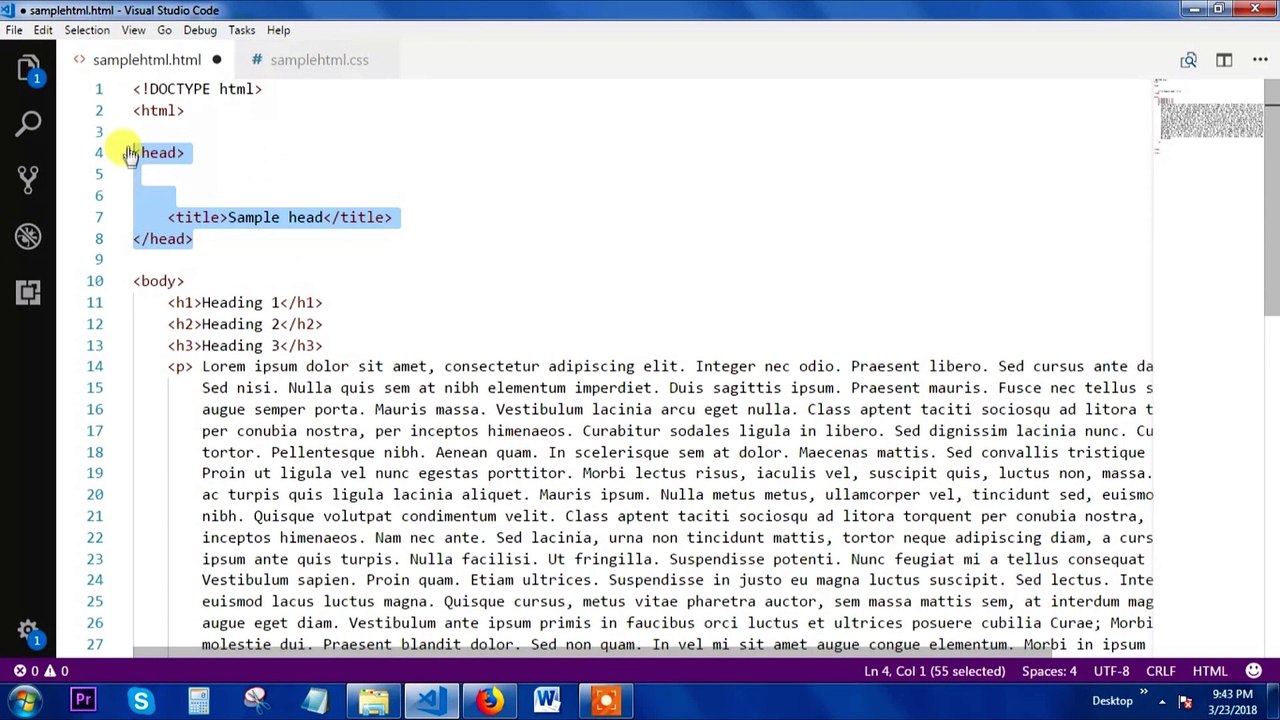Open File Explorer from the taskbar

point(374,701)
